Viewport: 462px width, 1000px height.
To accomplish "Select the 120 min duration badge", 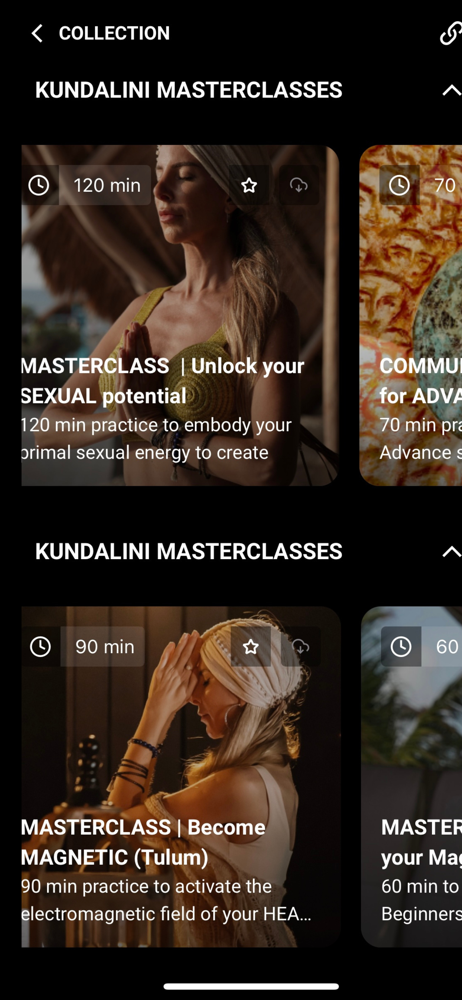I will click(x=106, y=185).
